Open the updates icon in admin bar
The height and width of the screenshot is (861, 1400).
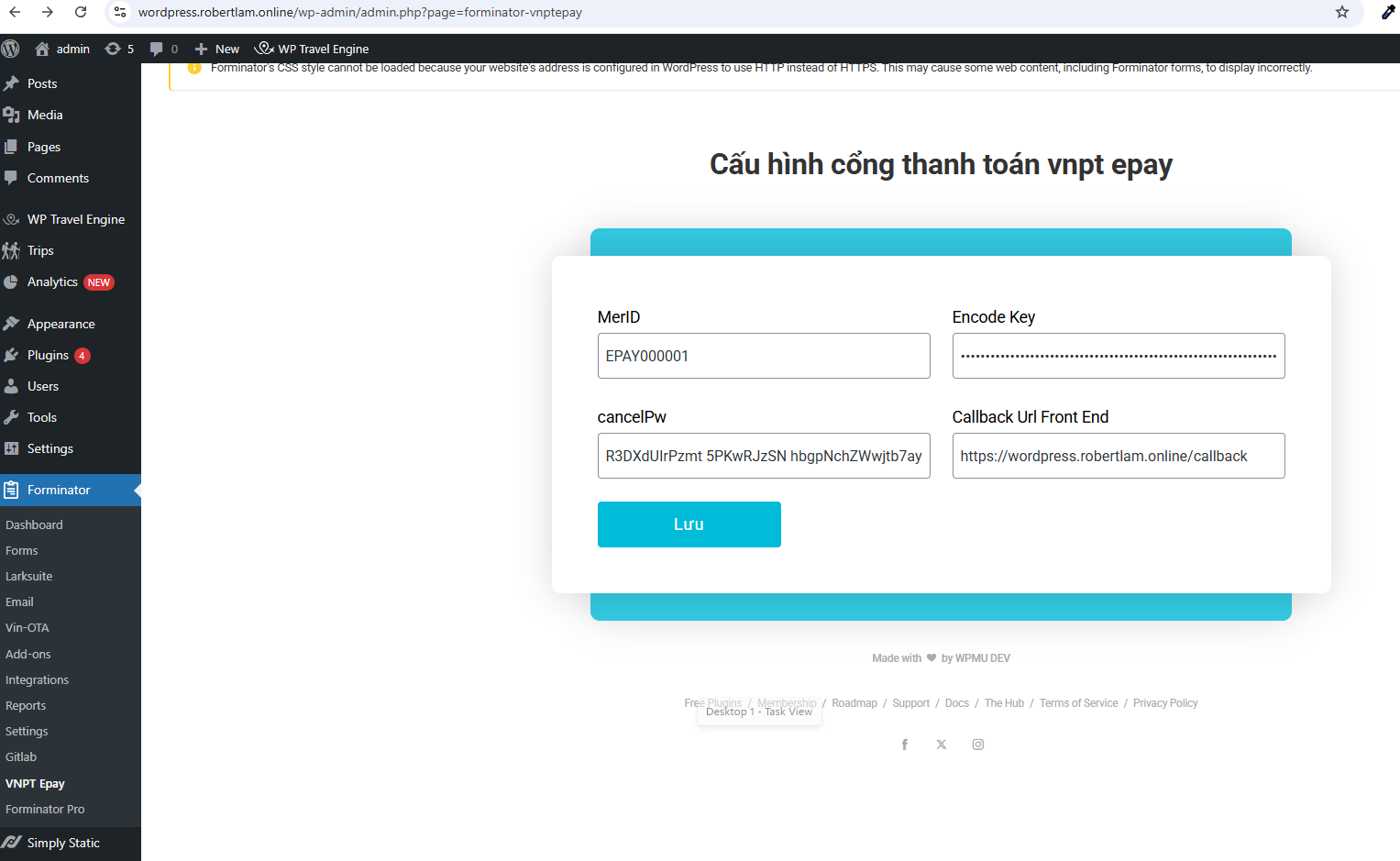pos(113,49)
